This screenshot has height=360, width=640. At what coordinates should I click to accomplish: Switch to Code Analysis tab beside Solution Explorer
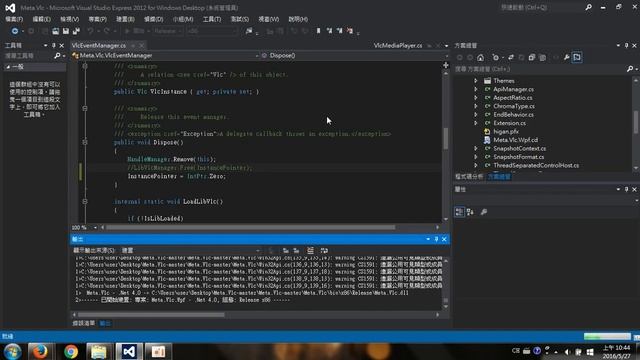coord(469,177)
